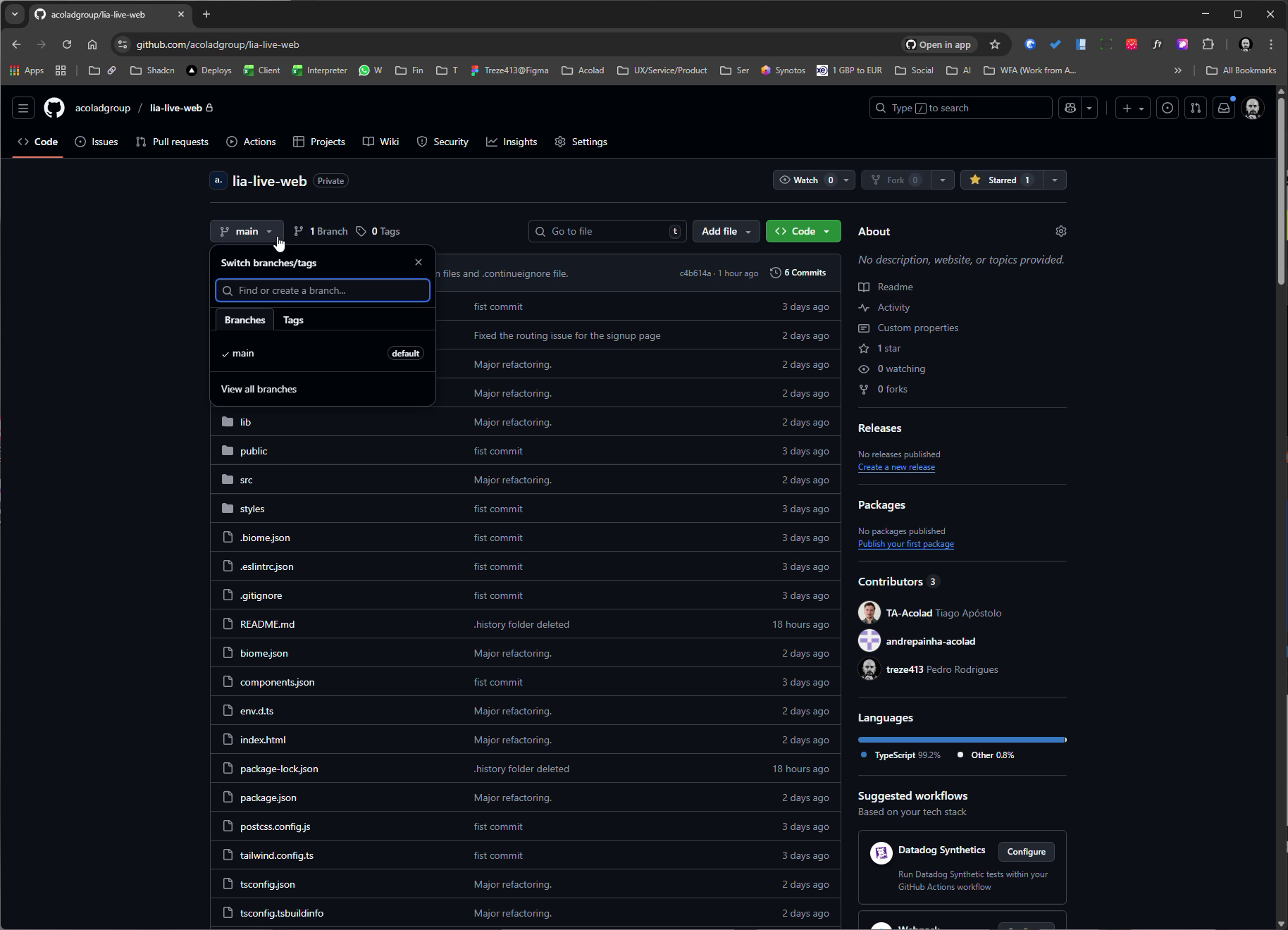Fork the repository

[895, 180]
